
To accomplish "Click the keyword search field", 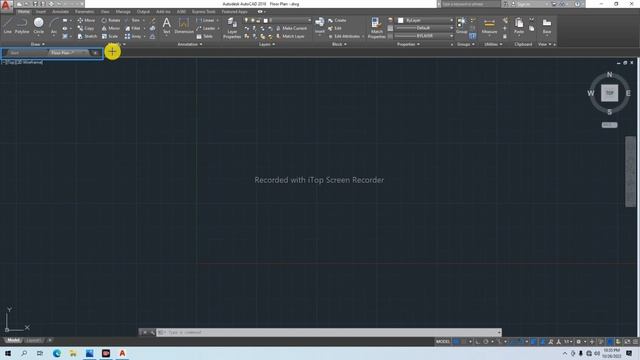I will pyautogui.click(x=471, y=4).
